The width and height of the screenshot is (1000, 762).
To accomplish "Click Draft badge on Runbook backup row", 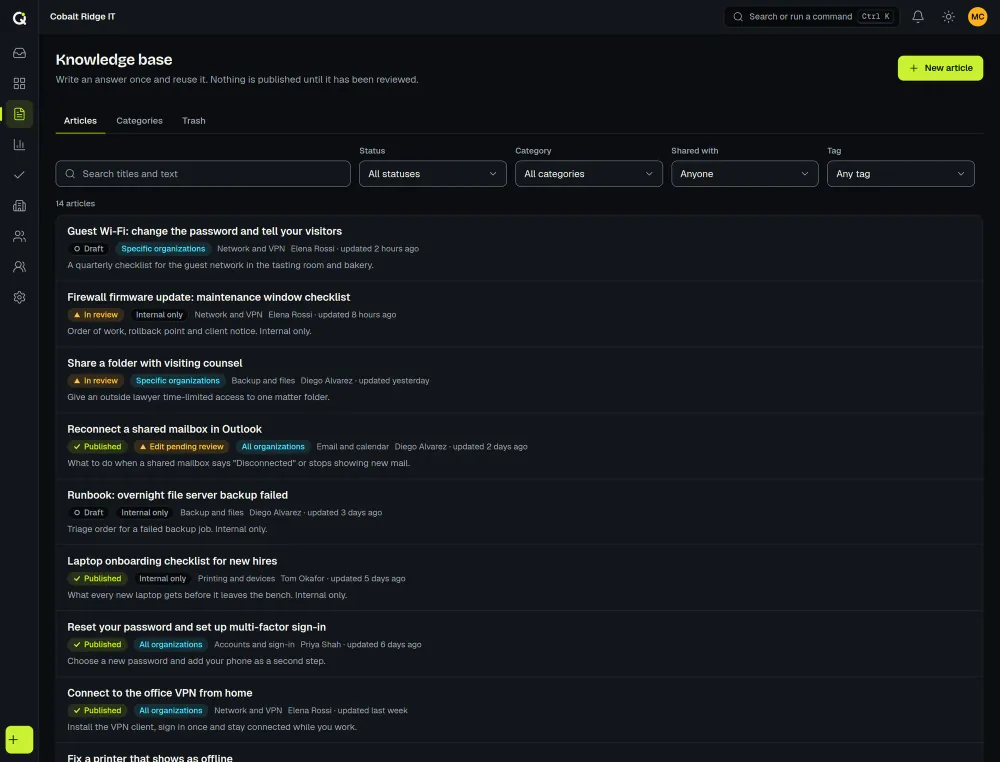I will point(89,513).
